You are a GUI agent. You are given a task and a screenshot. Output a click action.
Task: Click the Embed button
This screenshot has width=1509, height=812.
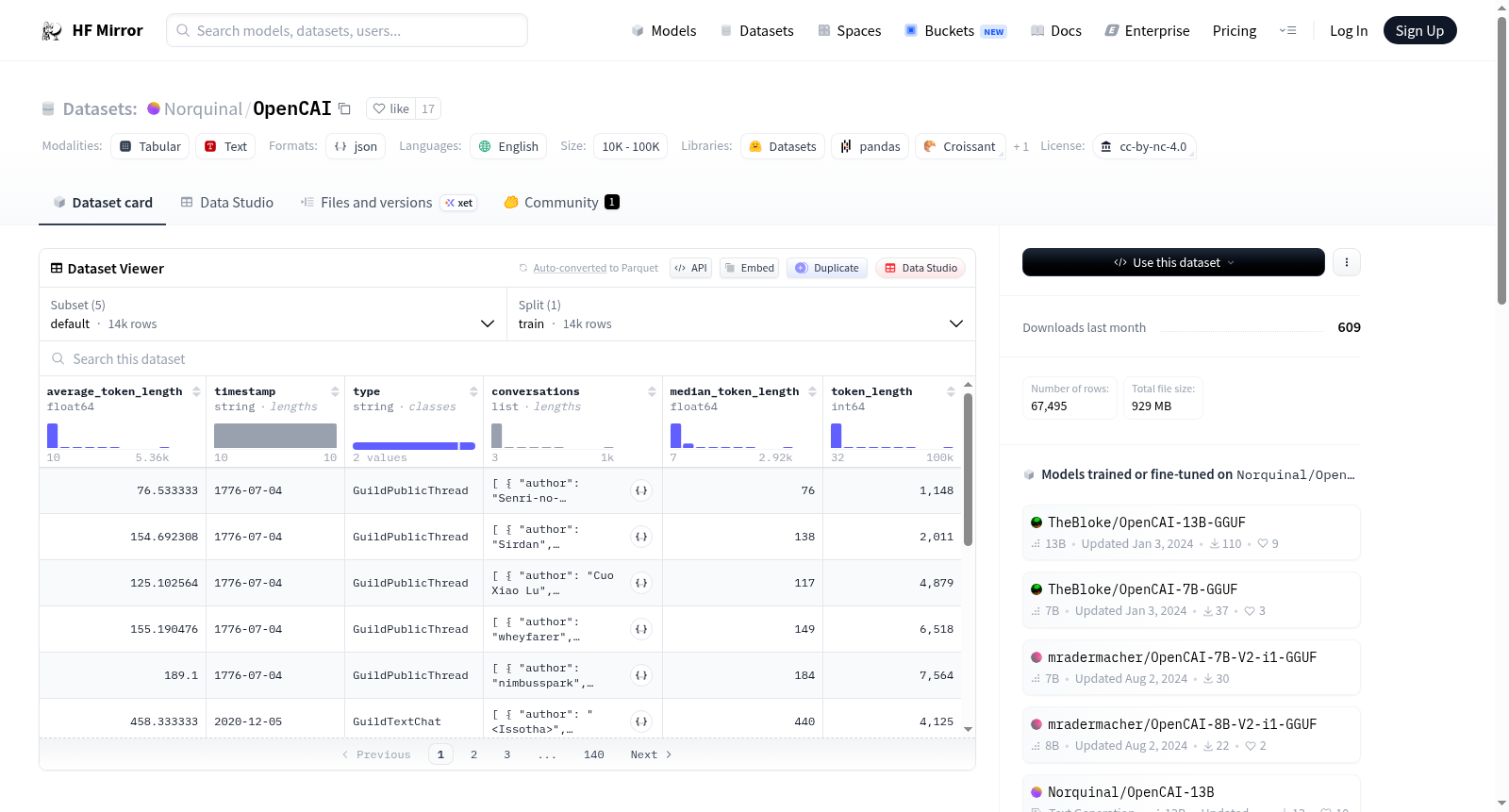pos(750,268)
